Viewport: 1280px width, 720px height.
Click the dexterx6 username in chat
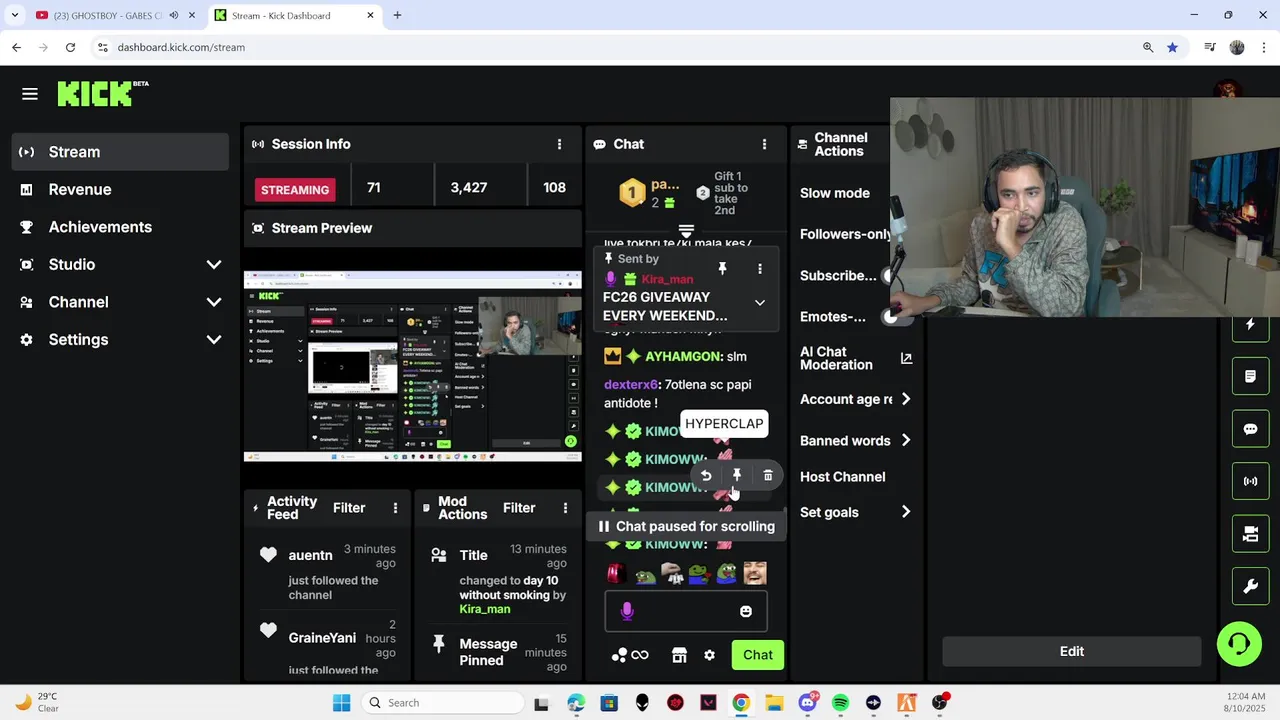point(631,385)
